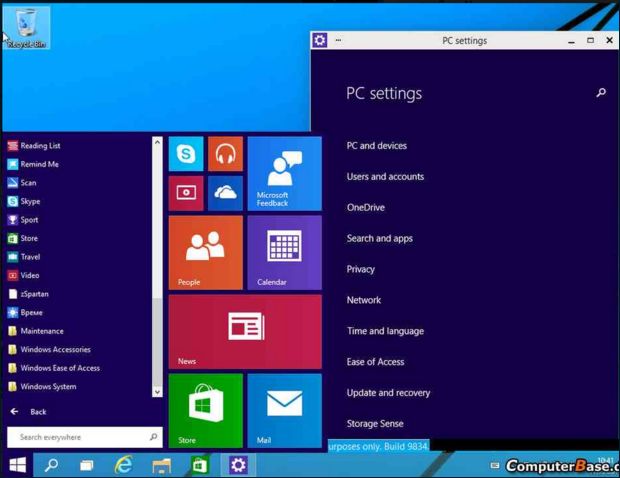Screen dimensions: 620x478
Task: Launch Travel from app list
Action: tap(24, 257)
